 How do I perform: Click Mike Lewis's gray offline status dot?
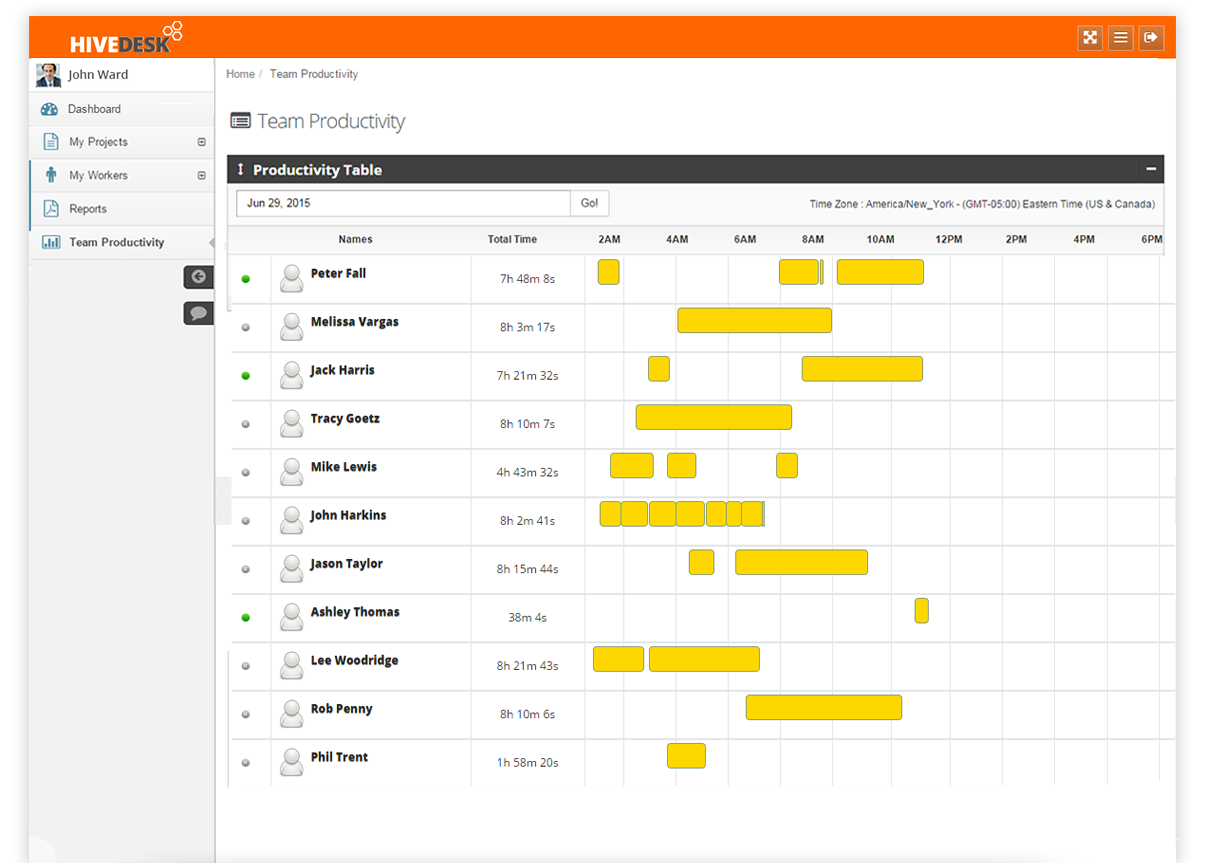click(x=246, y=473)
